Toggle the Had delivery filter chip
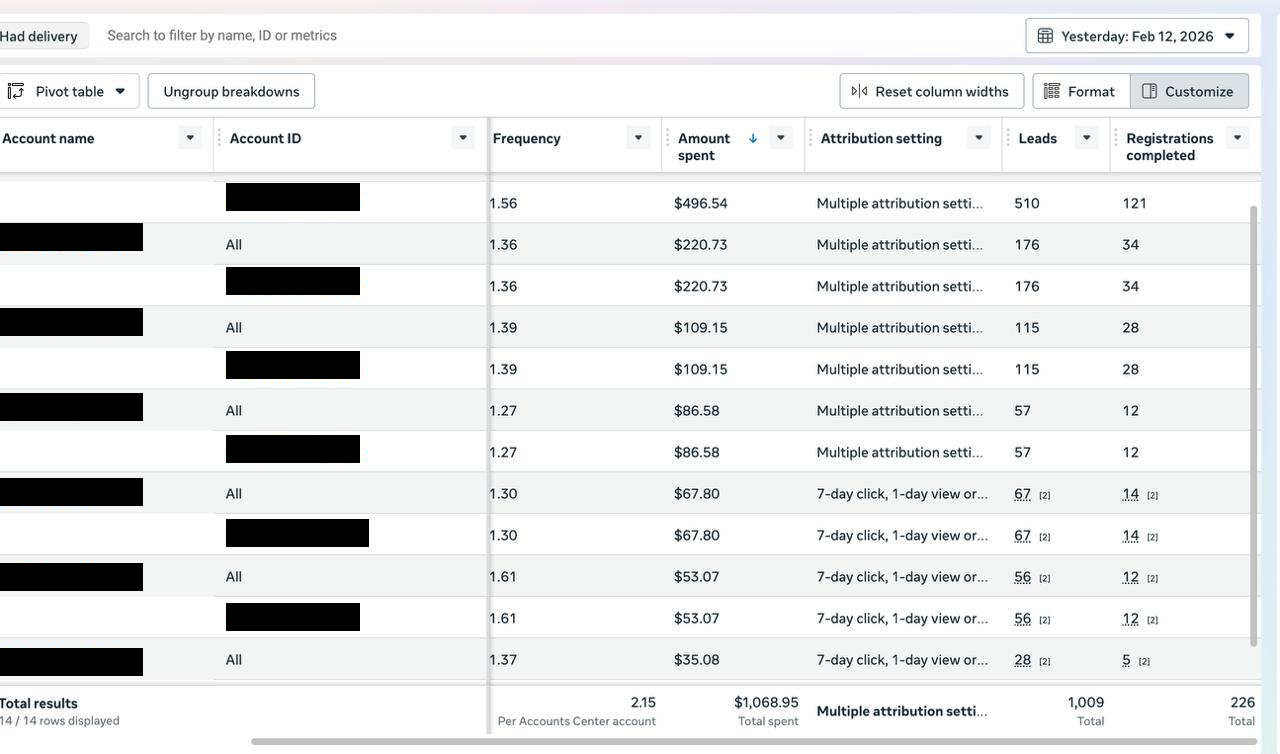The width and height of the screenshot is (1280, 754). pos(38,36)
